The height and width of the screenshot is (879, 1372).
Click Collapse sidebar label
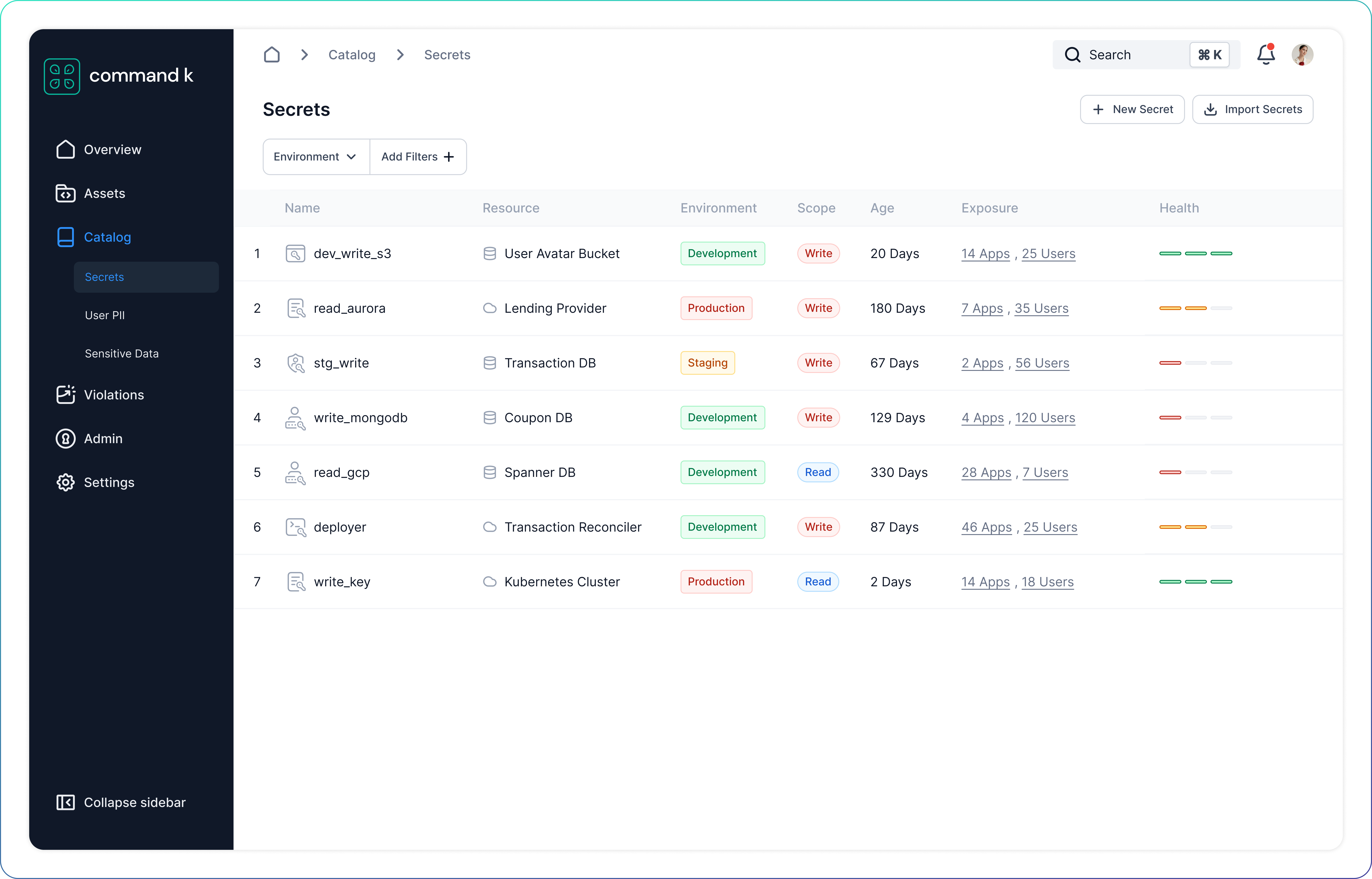click(x=135, y=802)
